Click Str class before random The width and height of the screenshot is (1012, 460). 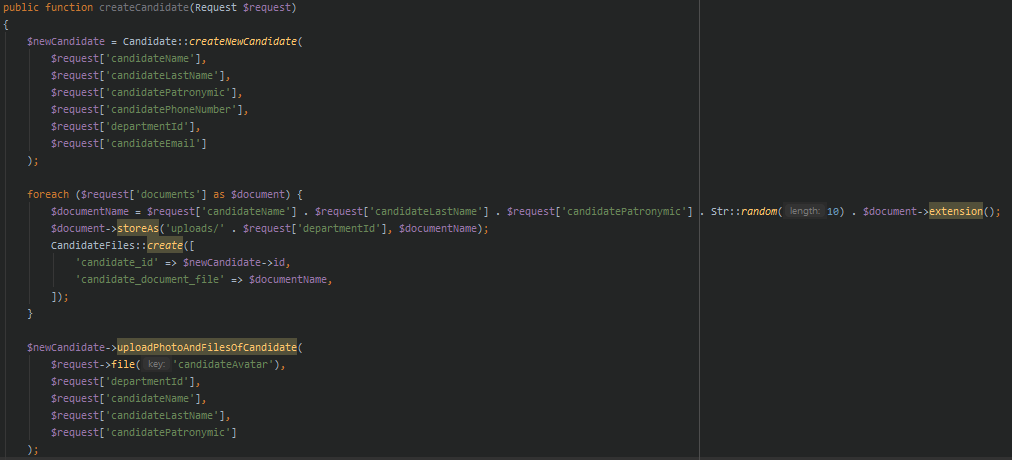point(720,212)
